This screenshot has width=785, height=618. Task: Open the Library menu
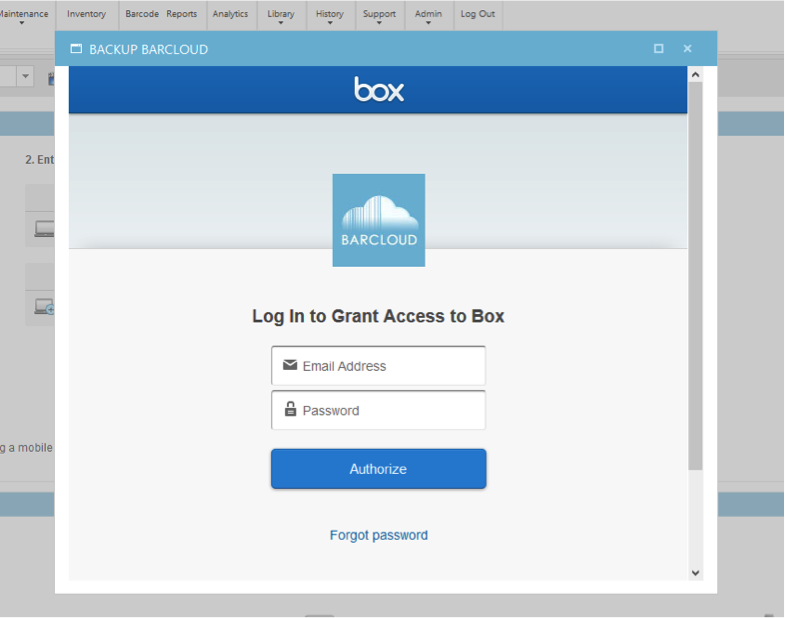[281, 14]
